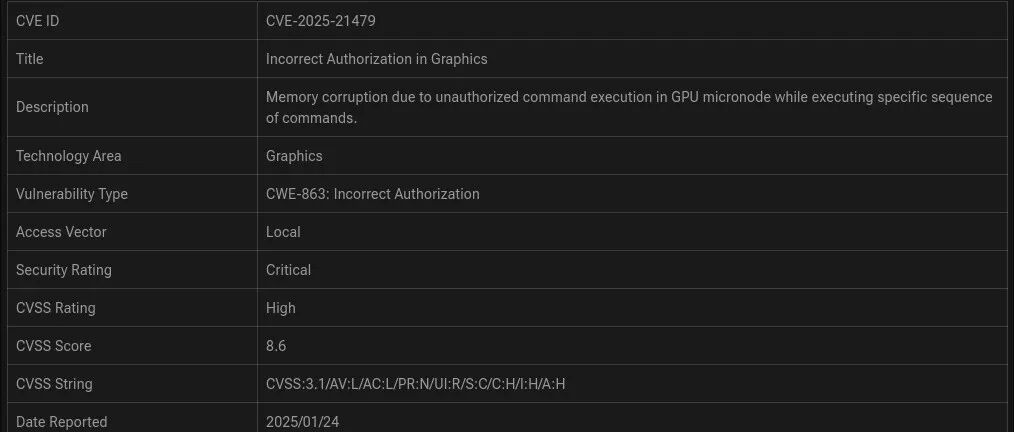Click the Local access vector value
Image resolution: width=1014 pixels, height=432 pixels.
pyautogui.click(x=283, y=232)
